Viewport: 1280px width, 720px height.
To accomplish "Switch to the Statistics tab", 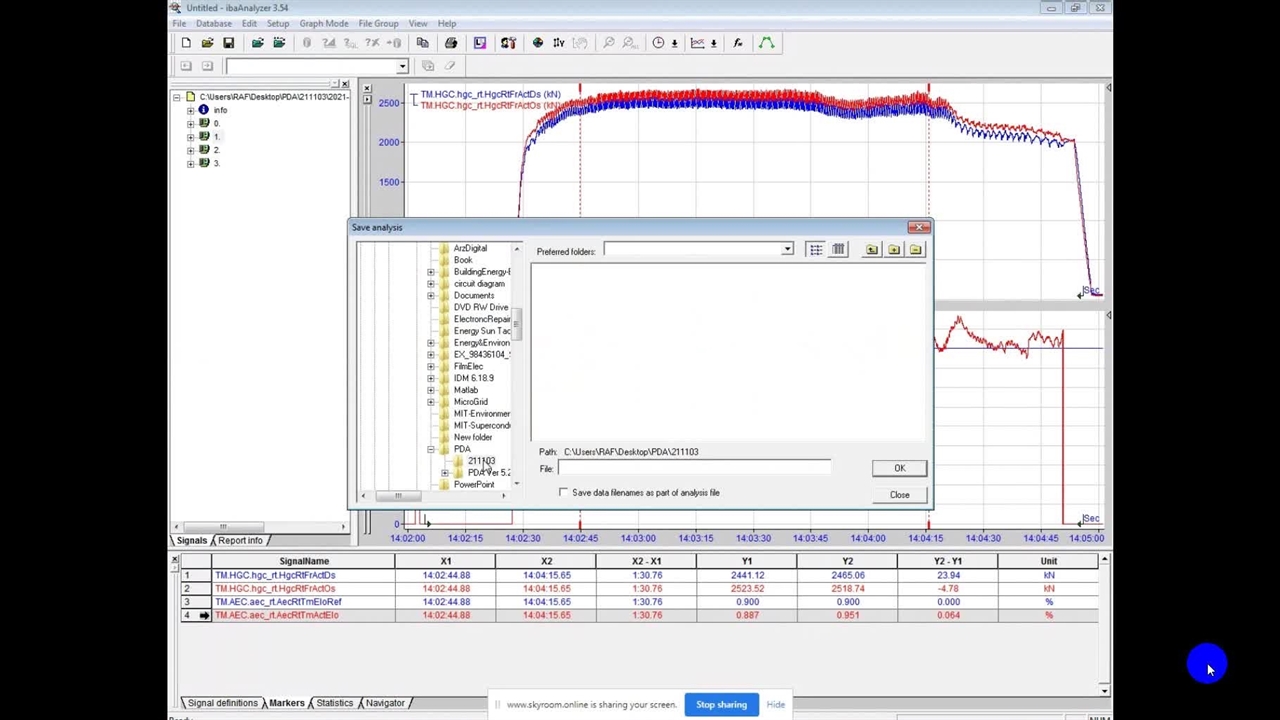I will (x=334, y=703).
